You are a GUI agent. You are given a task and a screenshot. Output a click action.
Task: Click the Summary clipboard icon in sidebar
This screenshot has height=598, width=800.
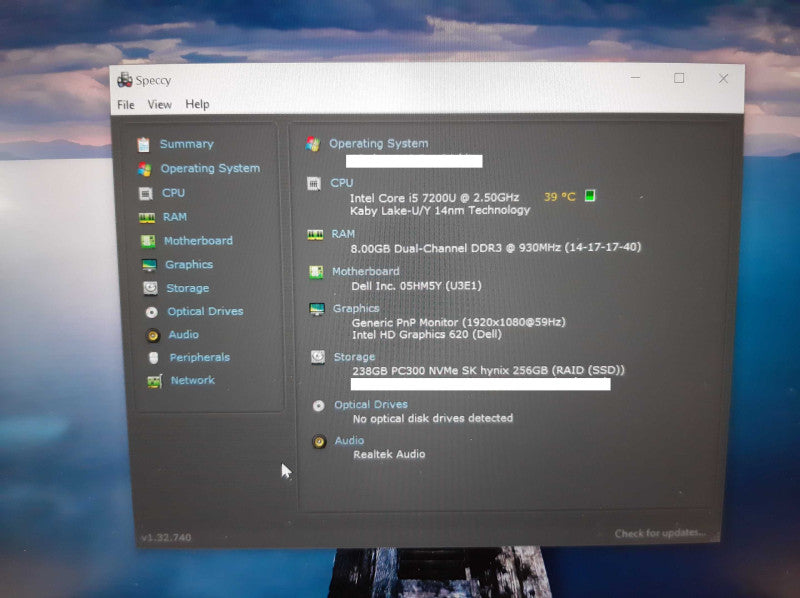(143, 144)
